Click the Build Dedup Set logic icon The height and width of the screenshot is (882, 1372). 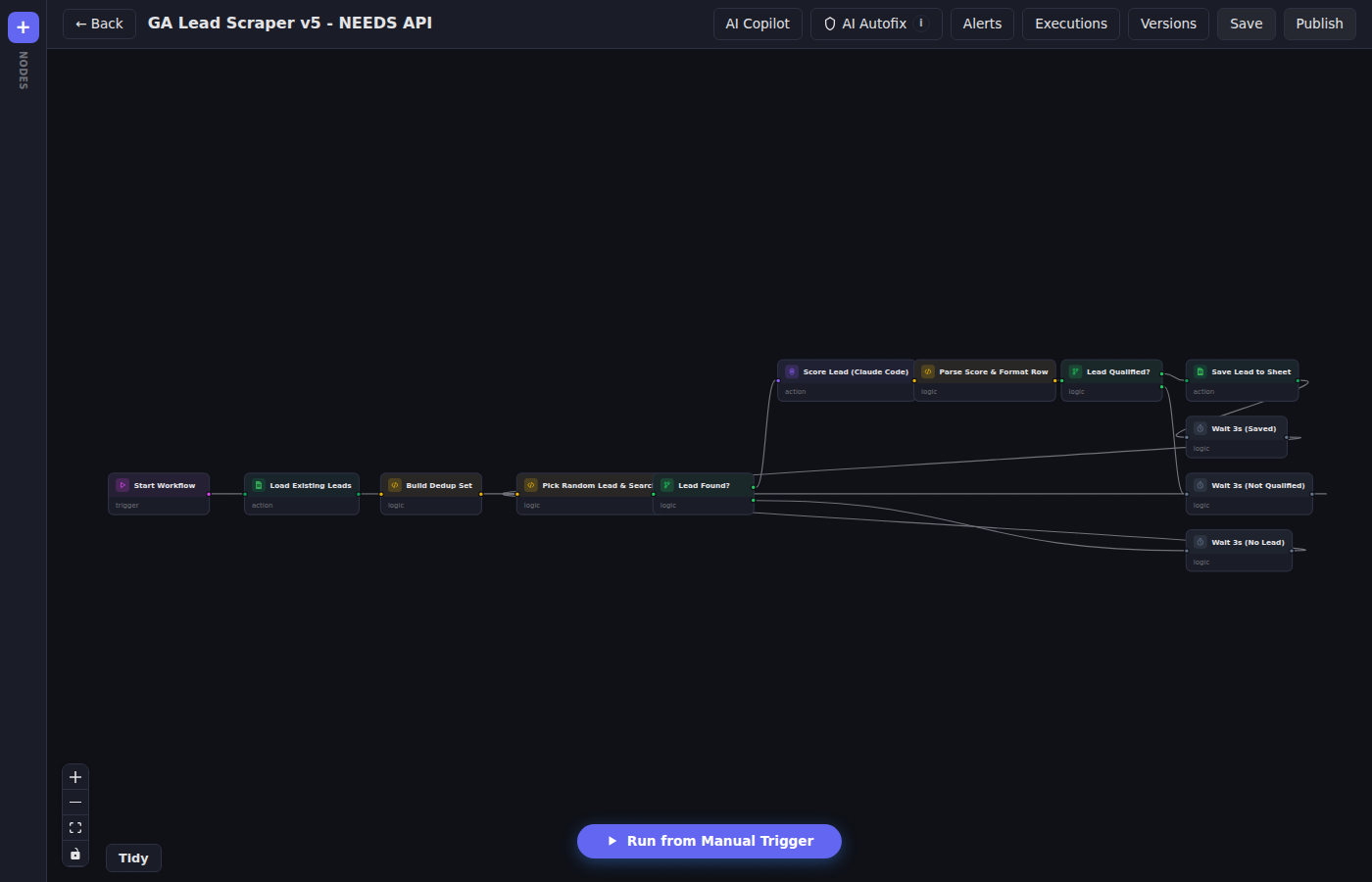[395, 485]
